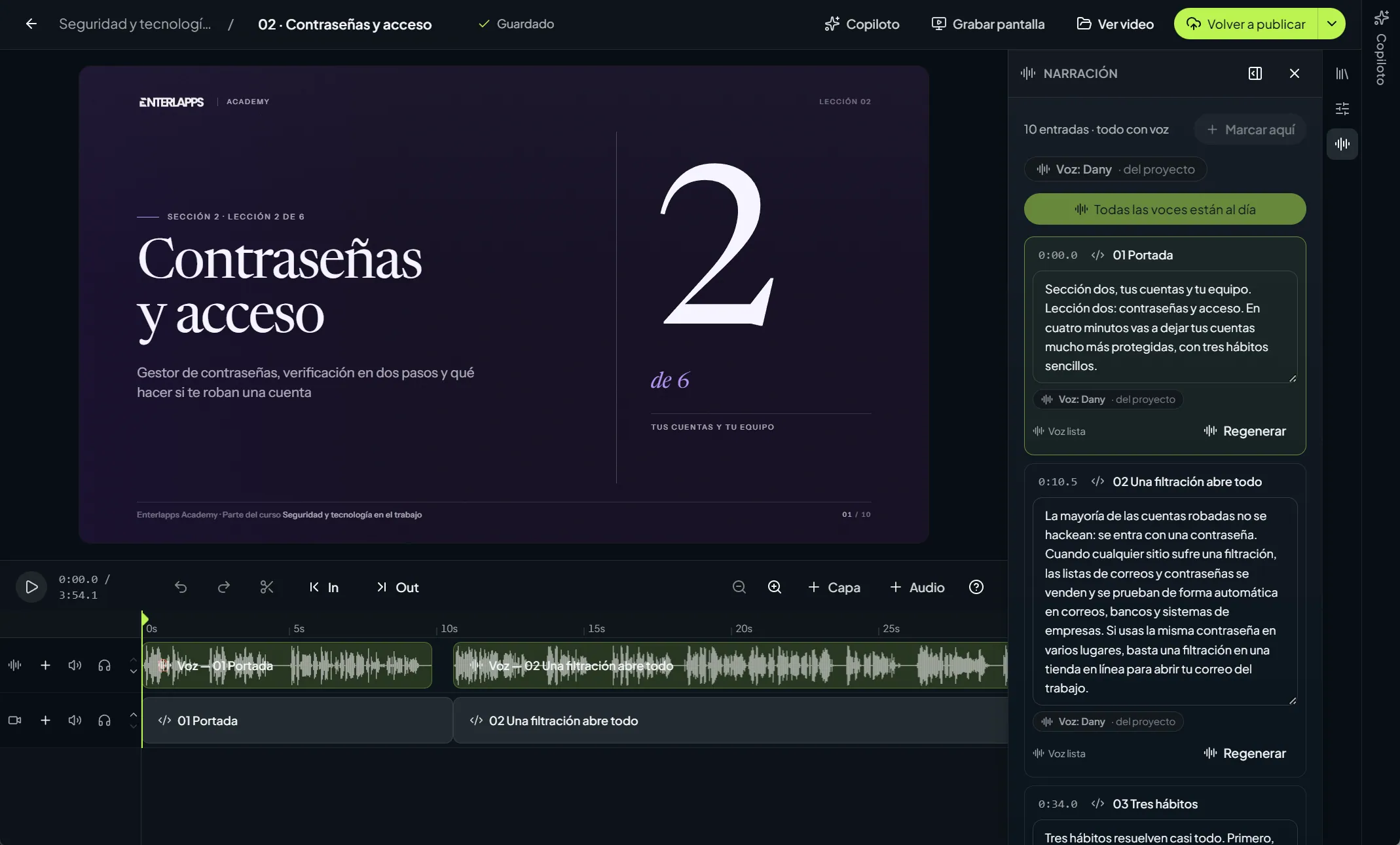This screenshot has width=1400, height=845.
Task: Select the Voz — 01 Portada audio clip
Action: click(x=287, y=666)
